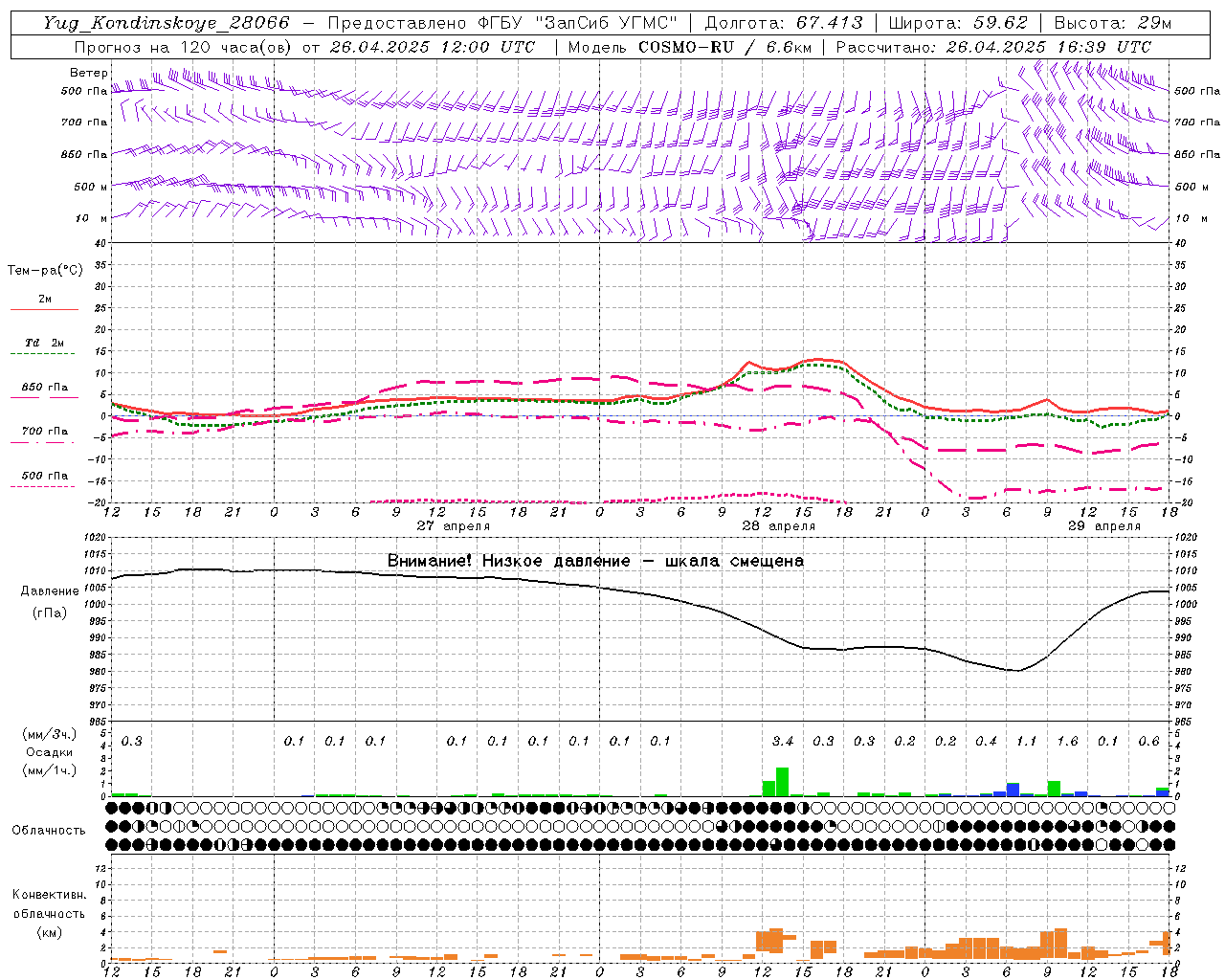
Task: Click the 3.4 precipitation value
Action: (782, 741)
